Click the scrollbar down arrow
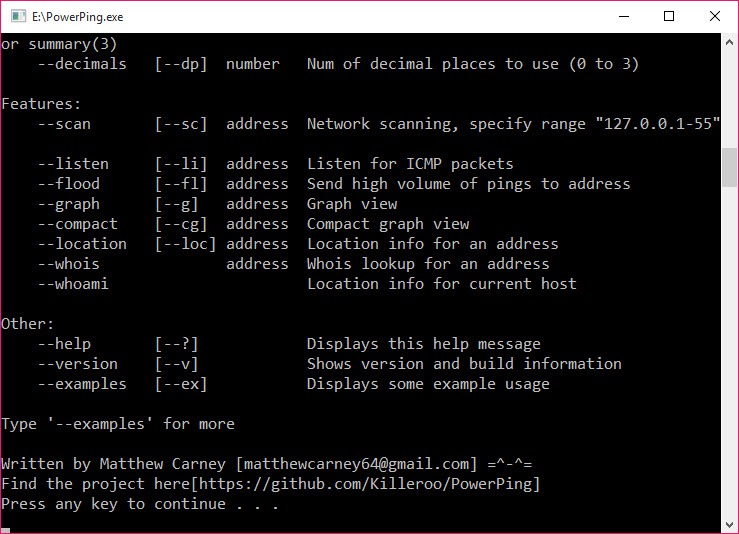 tap(729, 524)
